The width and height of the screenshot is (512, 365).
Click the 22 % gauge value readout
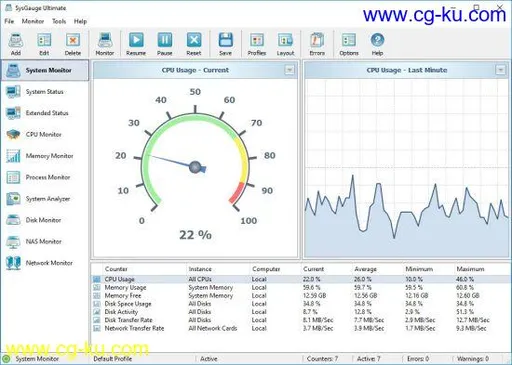click(195, 235)
